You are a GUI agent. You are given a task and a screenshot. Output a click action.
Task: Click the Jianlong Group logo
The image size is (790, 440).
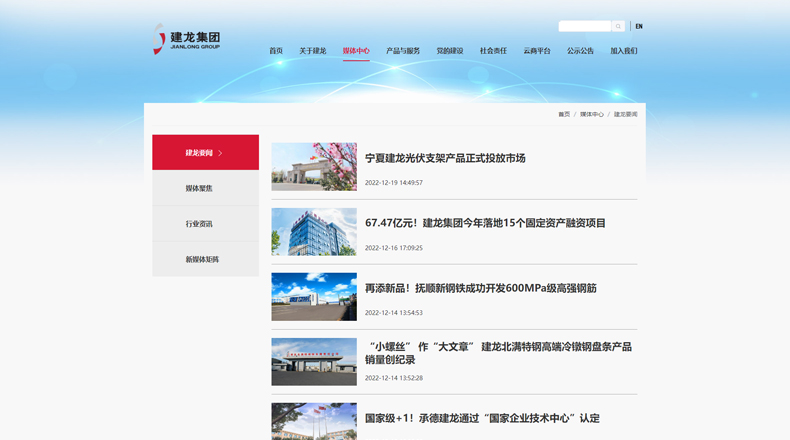coord(186,39)
